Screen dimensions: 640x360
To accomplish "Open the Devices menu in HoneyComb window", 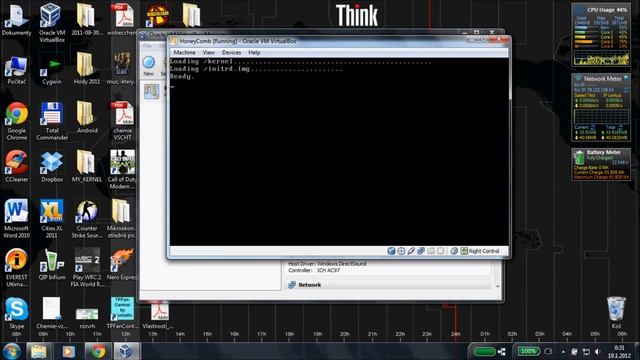I will tap(231, 53).
